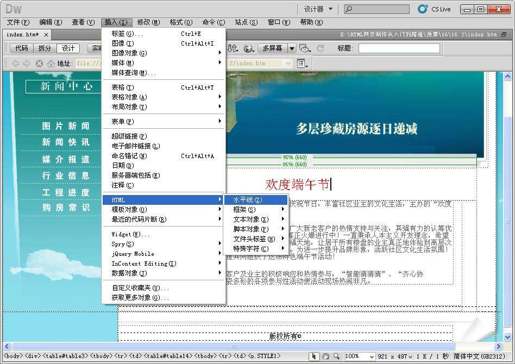Open the 多屏幕 dropdown arrow
Viewport: 515px width, 364px height.
[292, 48]
